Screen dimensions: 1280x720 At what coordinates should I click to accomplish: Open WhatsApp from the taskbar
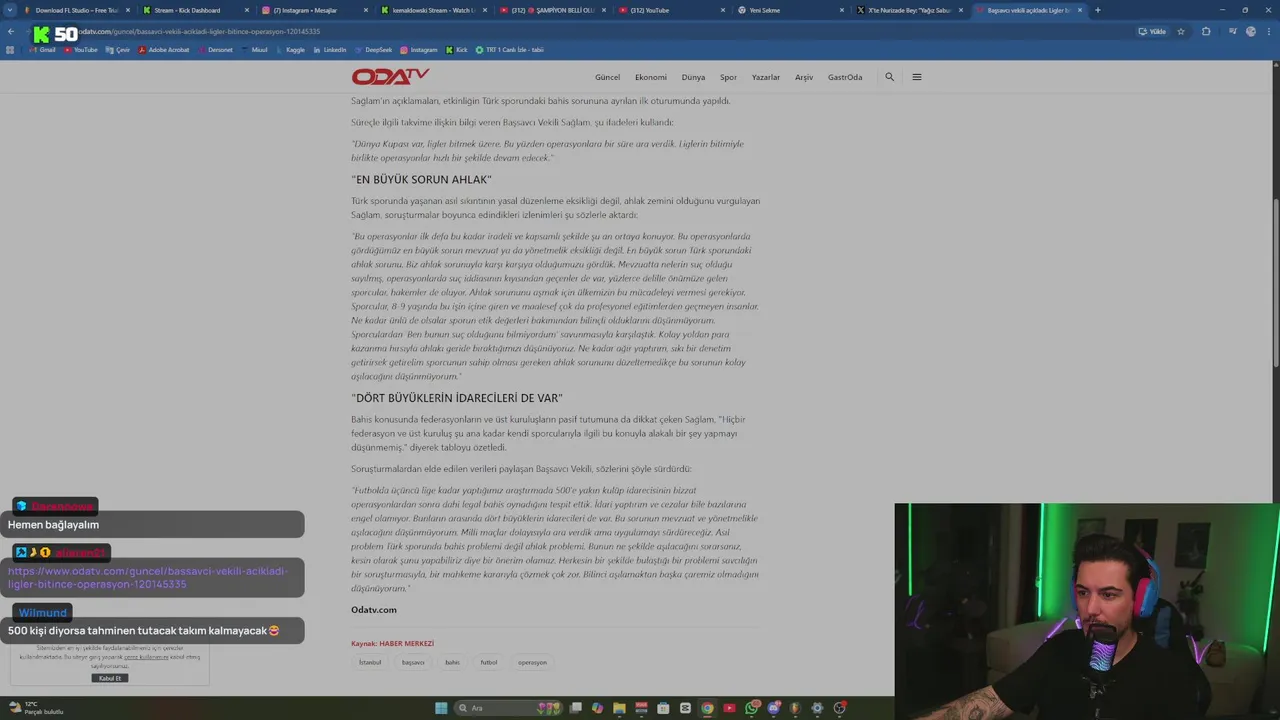point(751,708)
